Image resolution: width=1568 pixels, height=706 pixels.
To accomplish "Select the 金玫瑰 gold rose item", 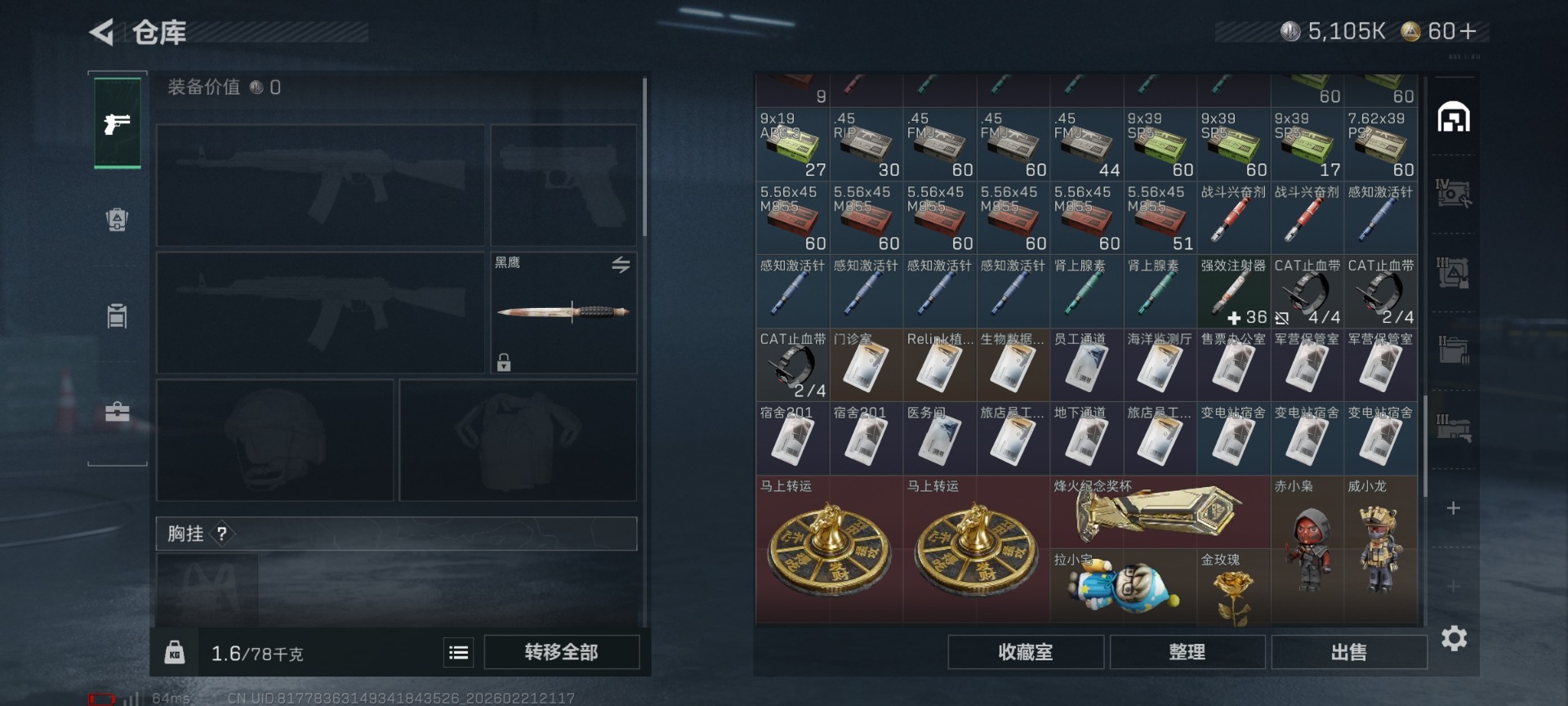I will point(1233,586).
